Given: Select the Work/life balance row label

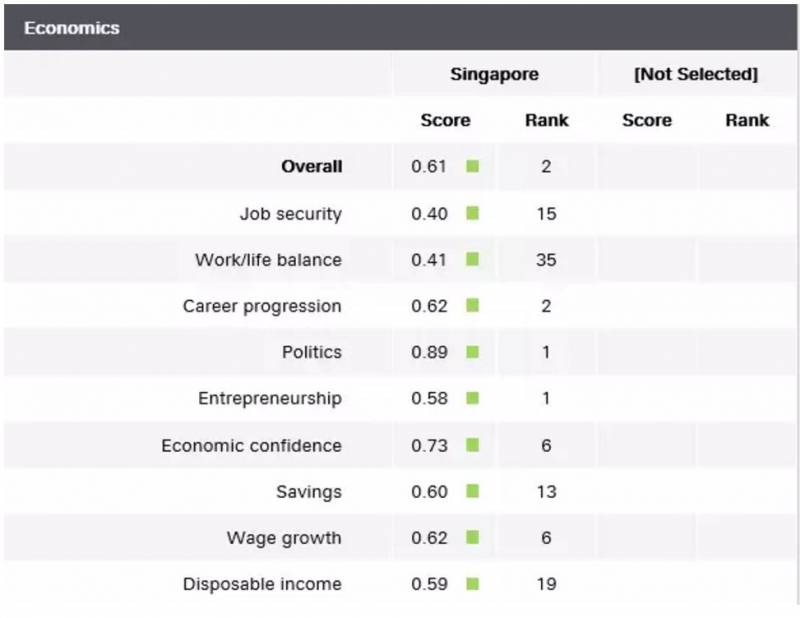Looking at the screenshot, I should [268, 260].
